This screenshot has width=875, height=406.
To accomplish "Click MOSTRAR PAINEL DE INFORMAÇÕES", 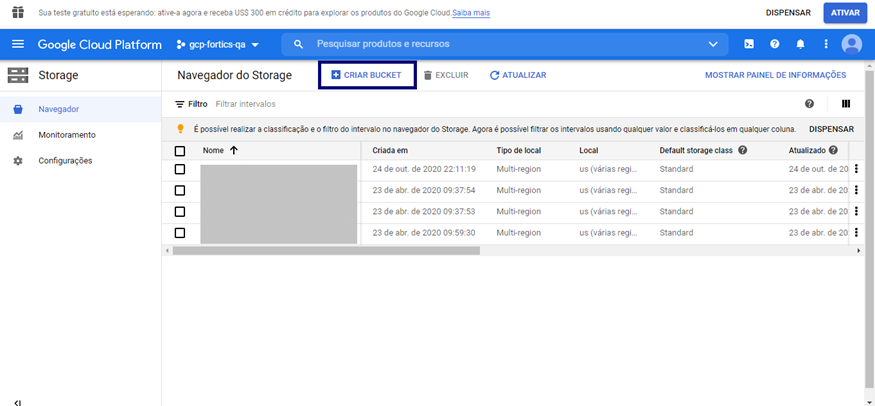I will [x=776, y=75].
